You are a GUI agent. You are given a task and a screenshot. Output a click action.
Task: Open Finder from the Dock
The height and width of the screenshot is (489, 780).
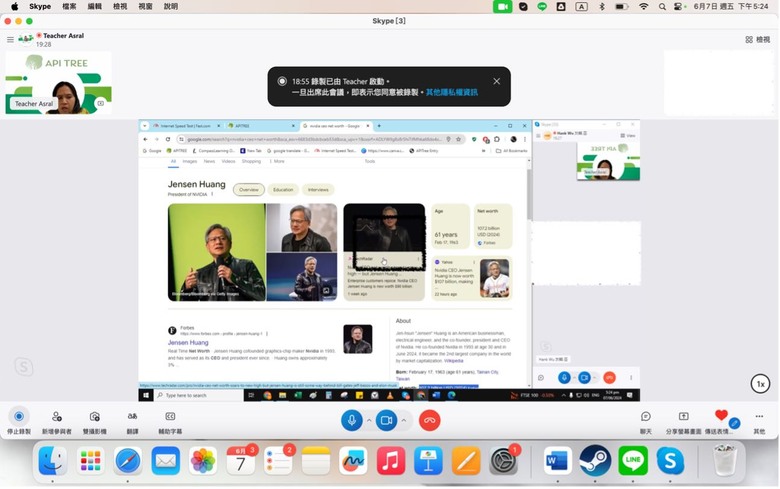click(53, 461)
